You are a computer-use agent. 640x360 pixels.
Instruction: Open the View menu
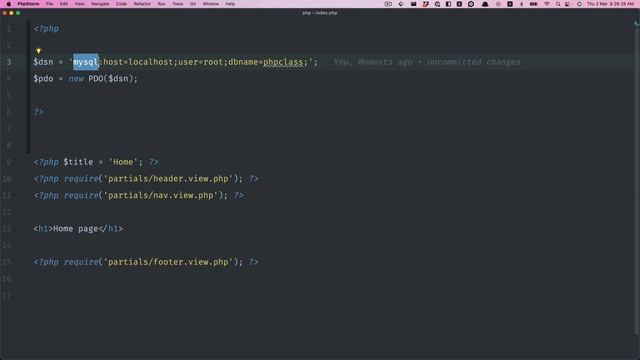pyautogui.click(x=79, y=4)
